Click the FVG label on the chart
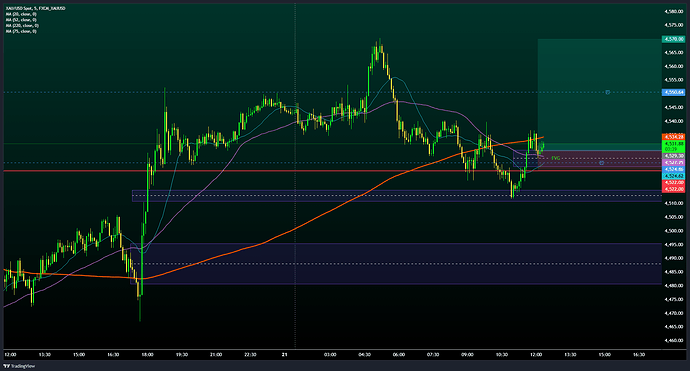Screen dimensions: 690x371 point(555,158)
